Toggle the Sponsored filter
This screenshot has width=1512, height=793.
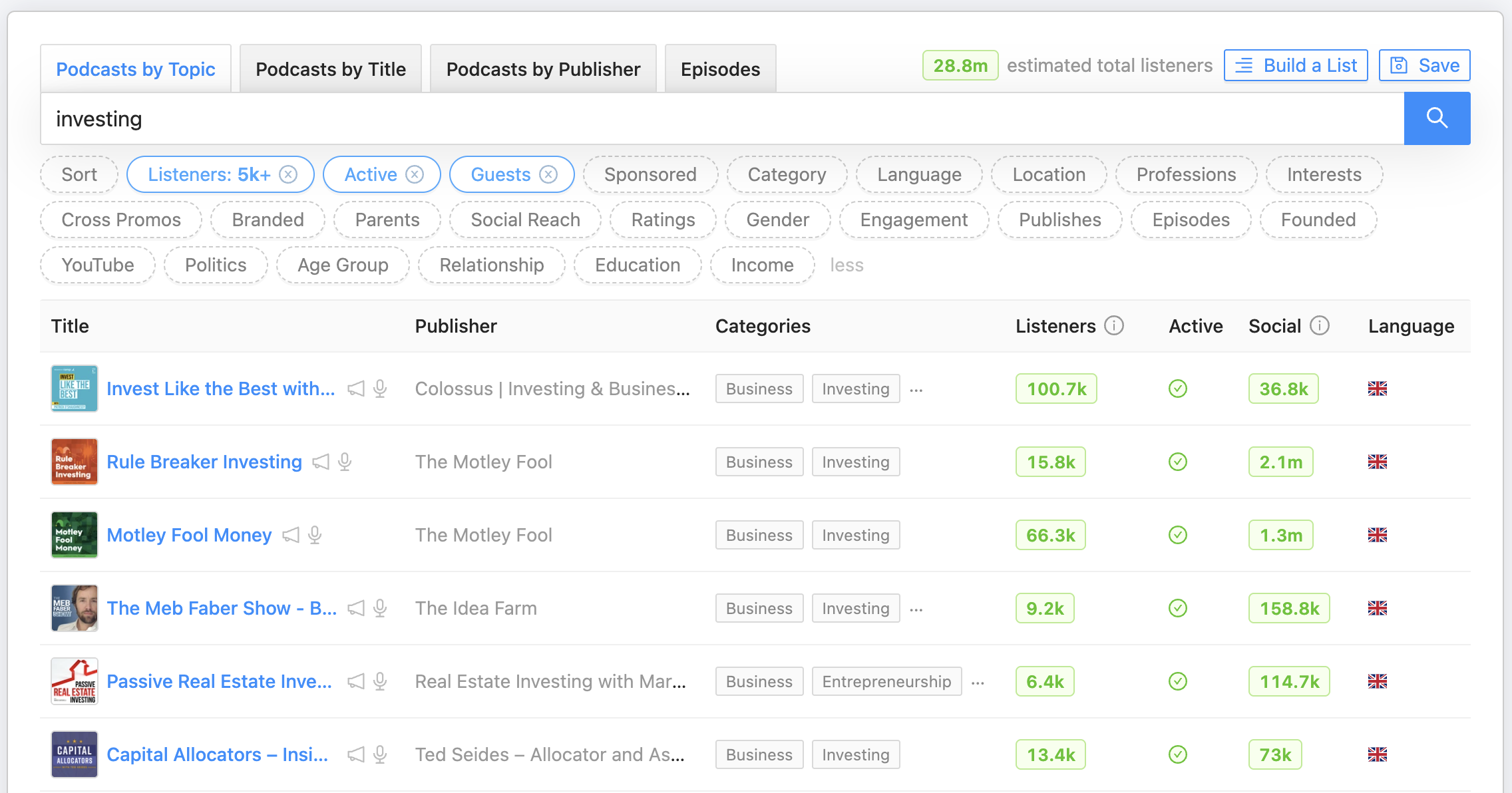coord(650,174)
